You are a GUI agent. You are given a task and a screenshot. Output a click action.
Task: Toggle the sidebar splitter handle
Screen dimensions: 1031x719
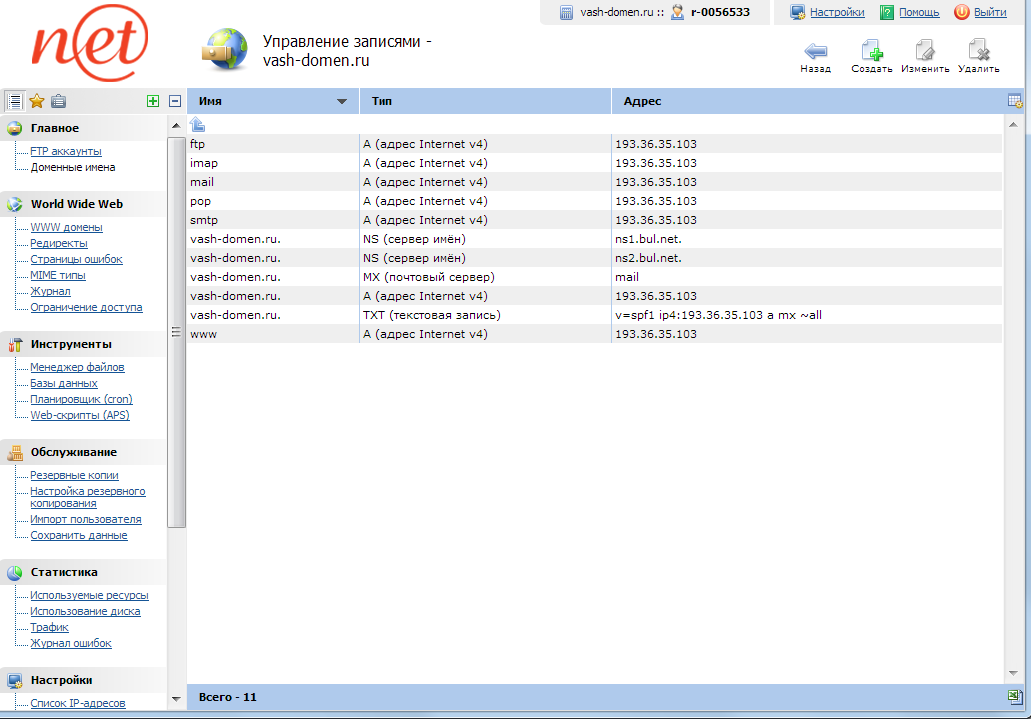click(x=176, y=333)
